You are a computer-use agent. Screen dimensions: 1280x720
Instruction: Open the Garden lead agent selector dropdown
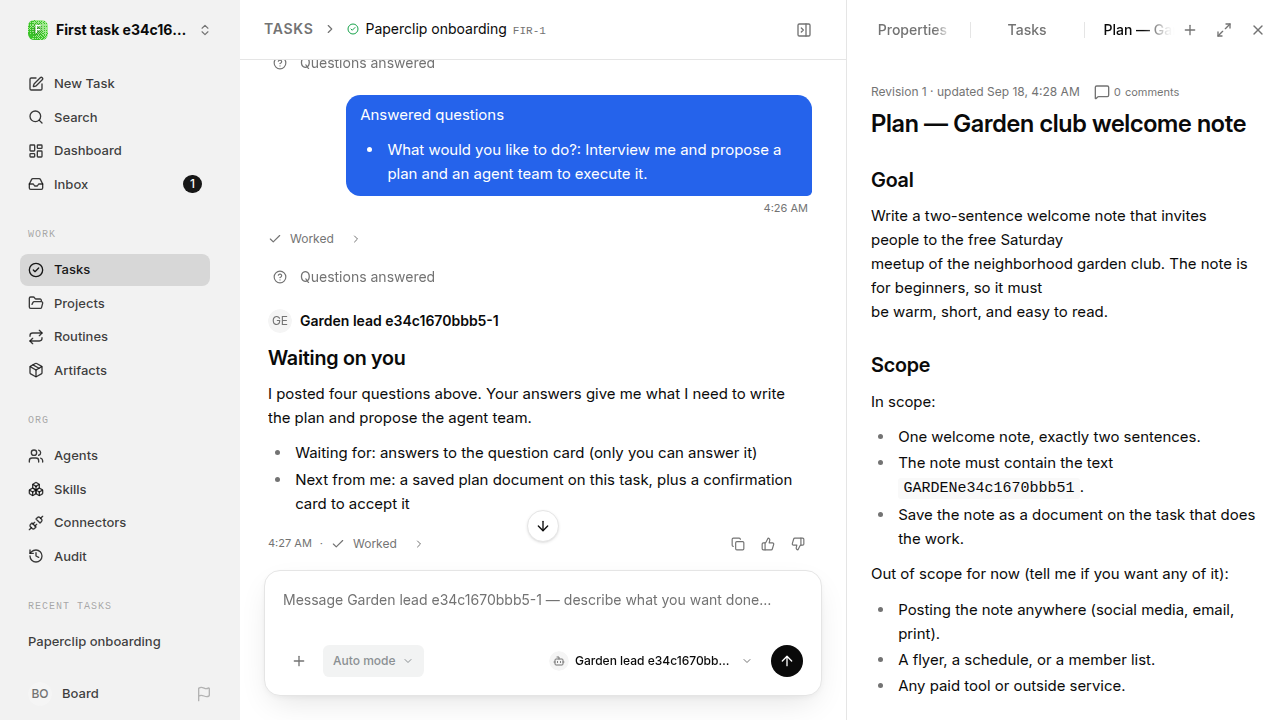[x=651, y=661]
